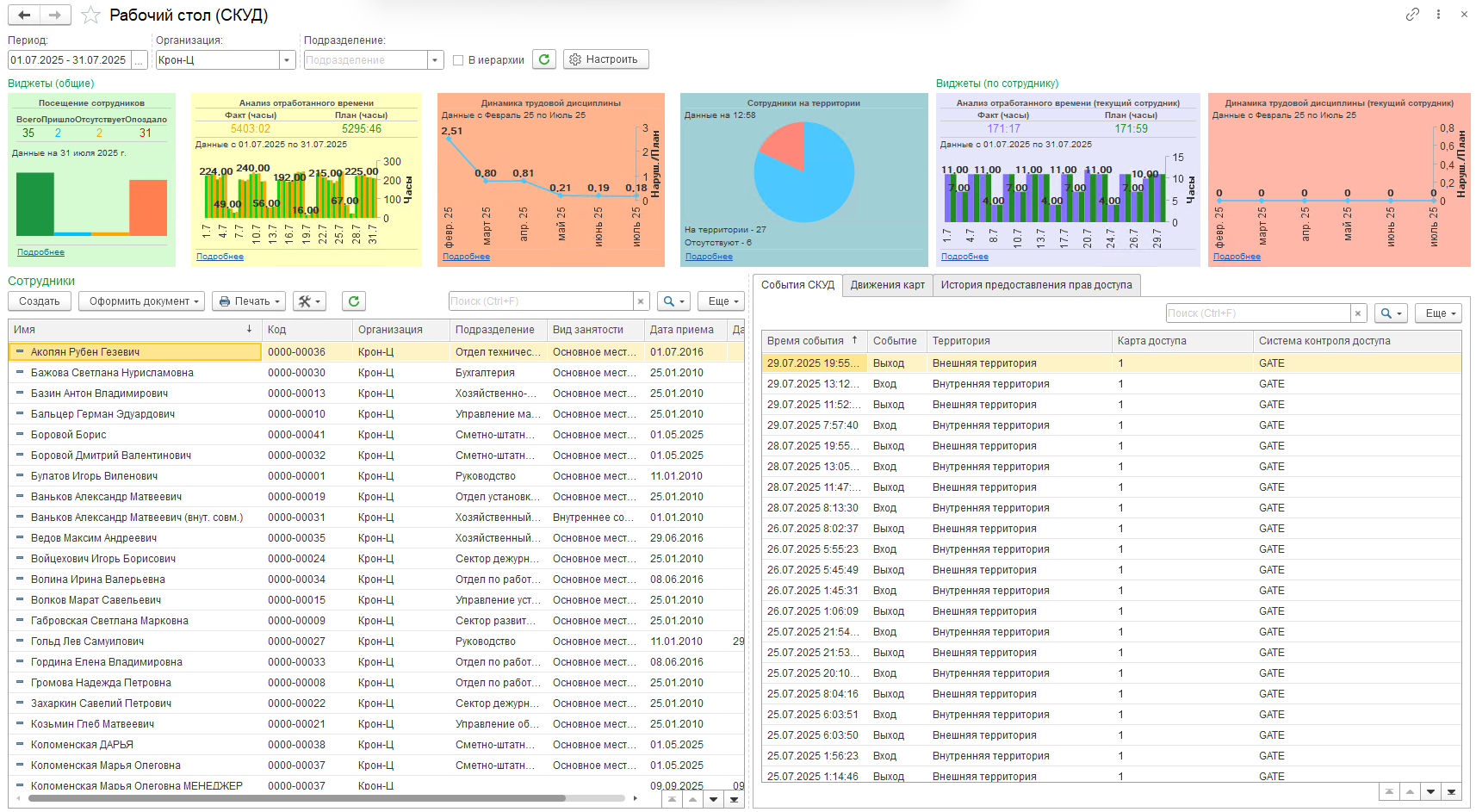This screenshot has height=812, width=1476.
Task: Expand the Организация dropdown list
Action: point(287,60)
